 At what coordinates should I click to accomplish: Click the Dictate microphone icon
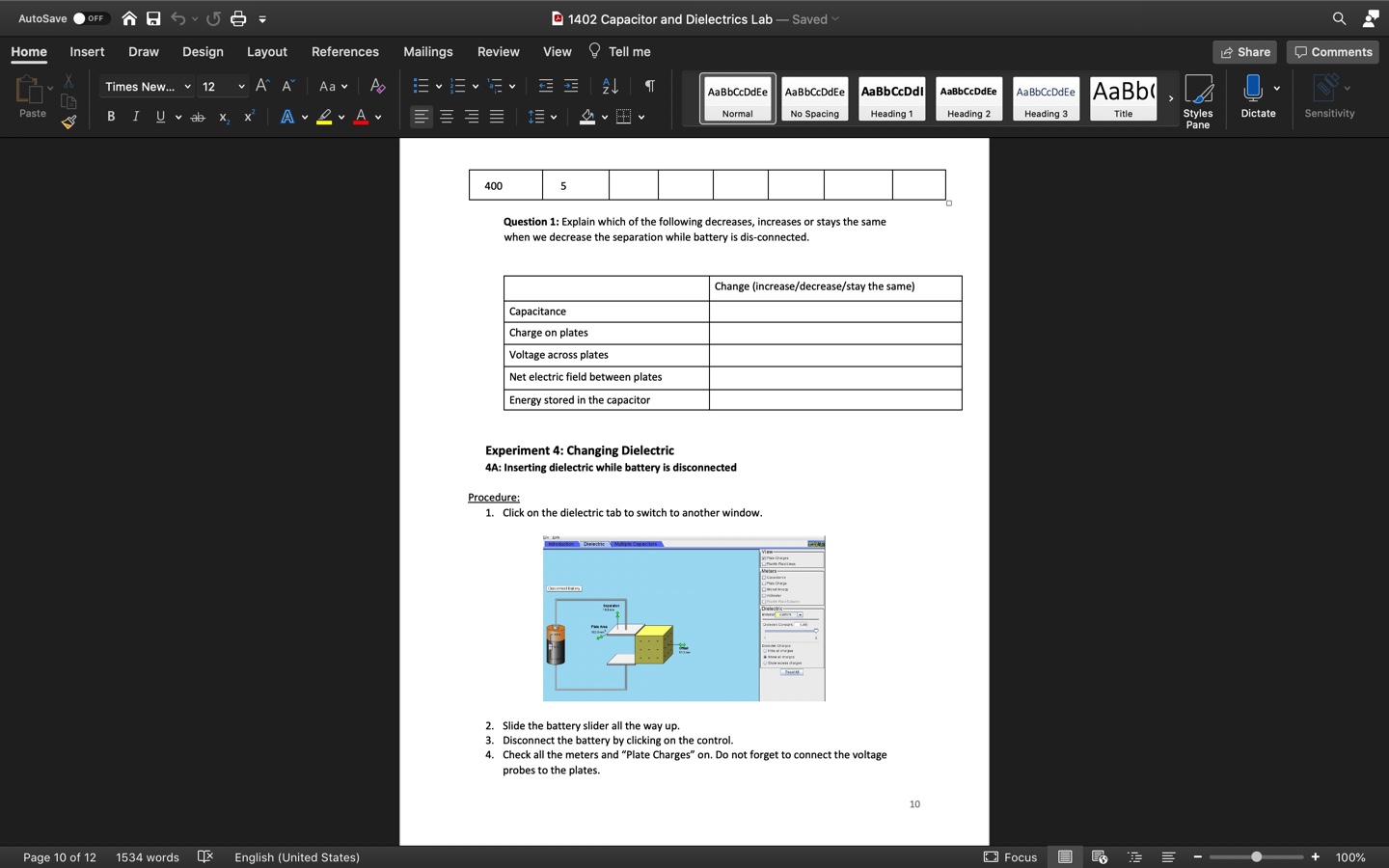coord(1252,89)
